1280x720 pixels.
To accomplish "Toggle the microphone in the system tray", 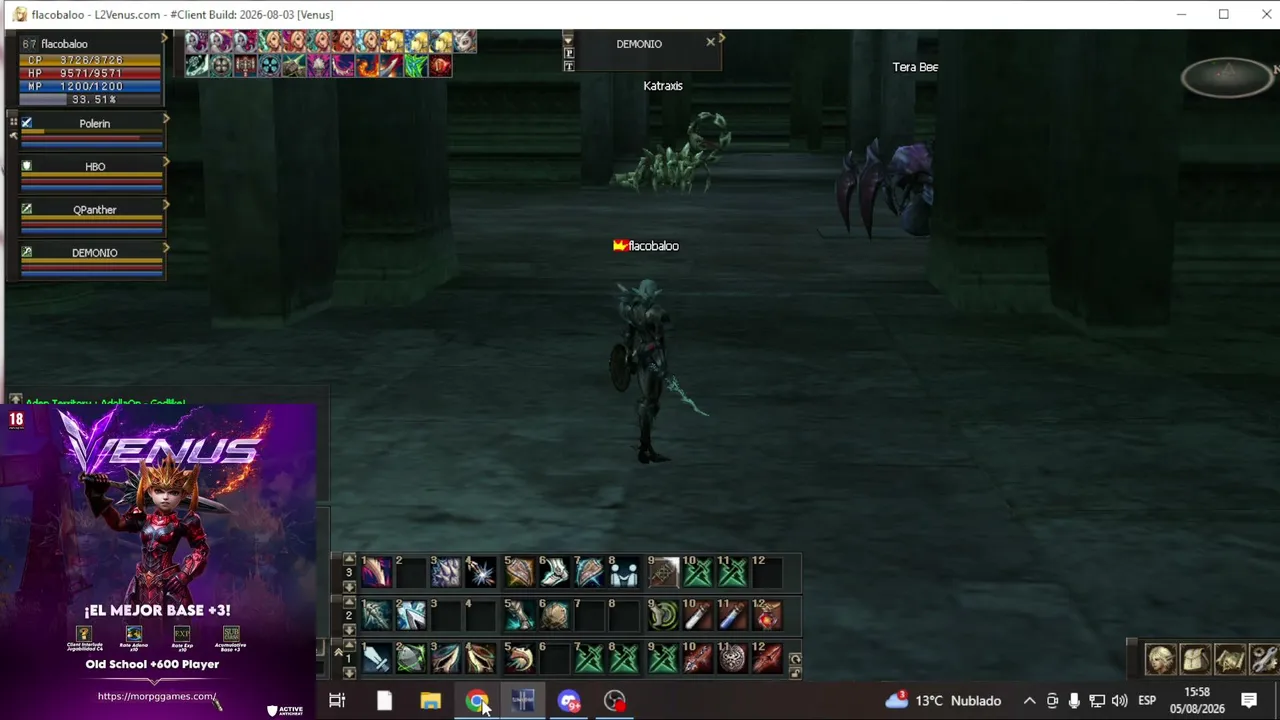I will tap(1074, 701).
